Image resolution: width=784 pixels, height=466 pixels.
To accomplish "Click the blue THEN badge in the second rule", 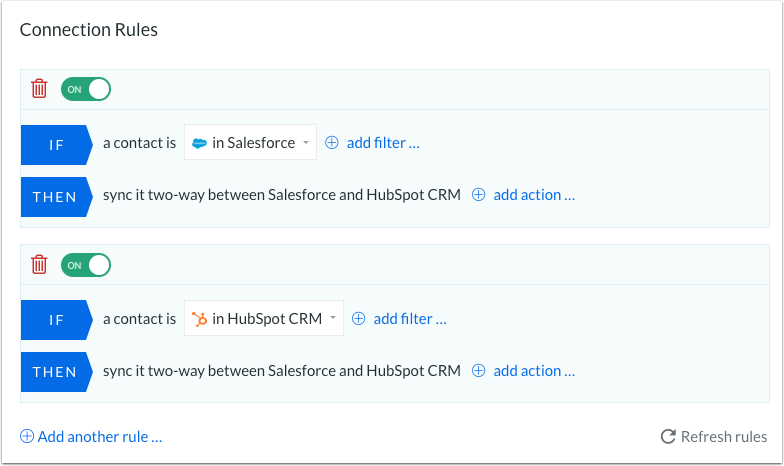I will point(55,372).
